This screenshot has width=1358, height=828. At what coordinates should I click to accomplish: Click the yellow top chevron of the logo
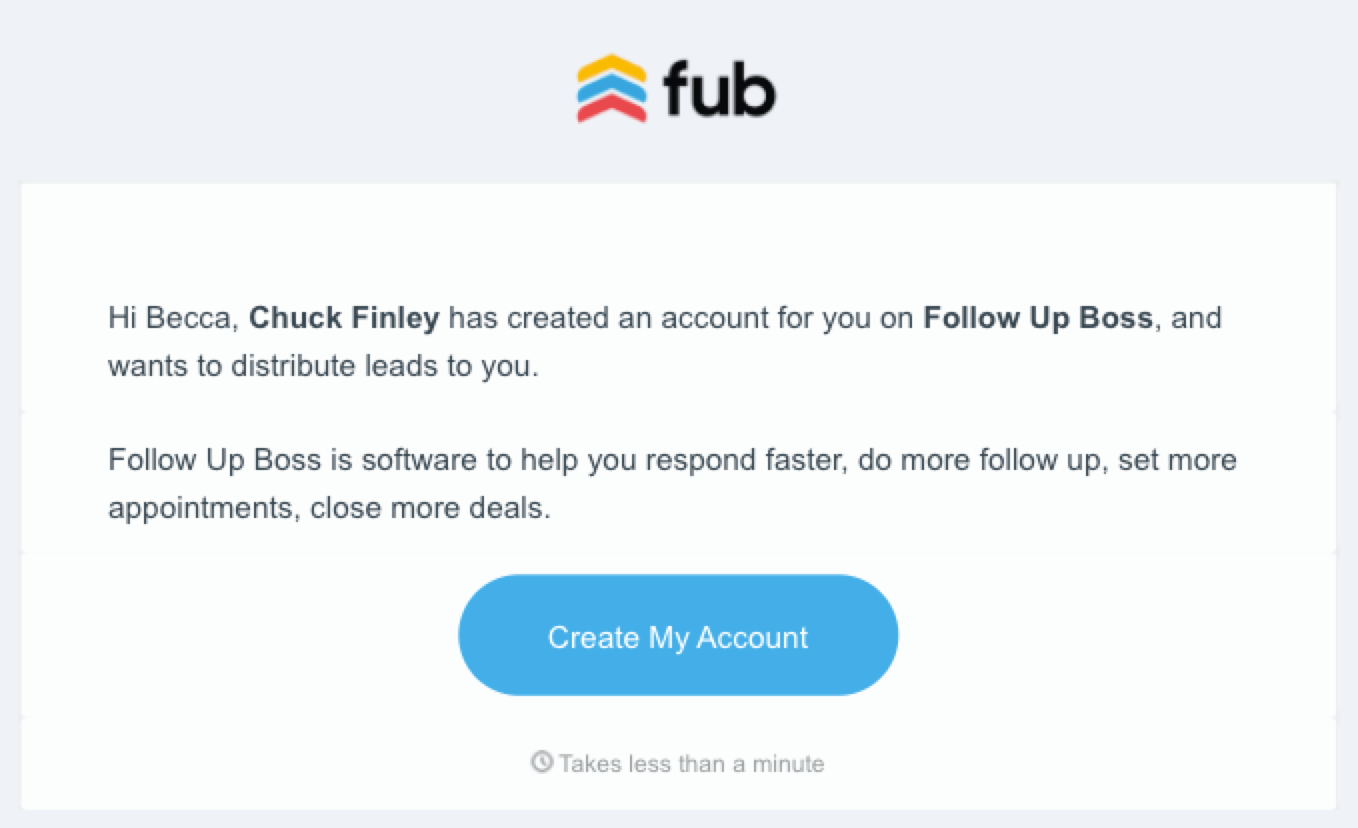pyautogui.click(x=611, y=67)
